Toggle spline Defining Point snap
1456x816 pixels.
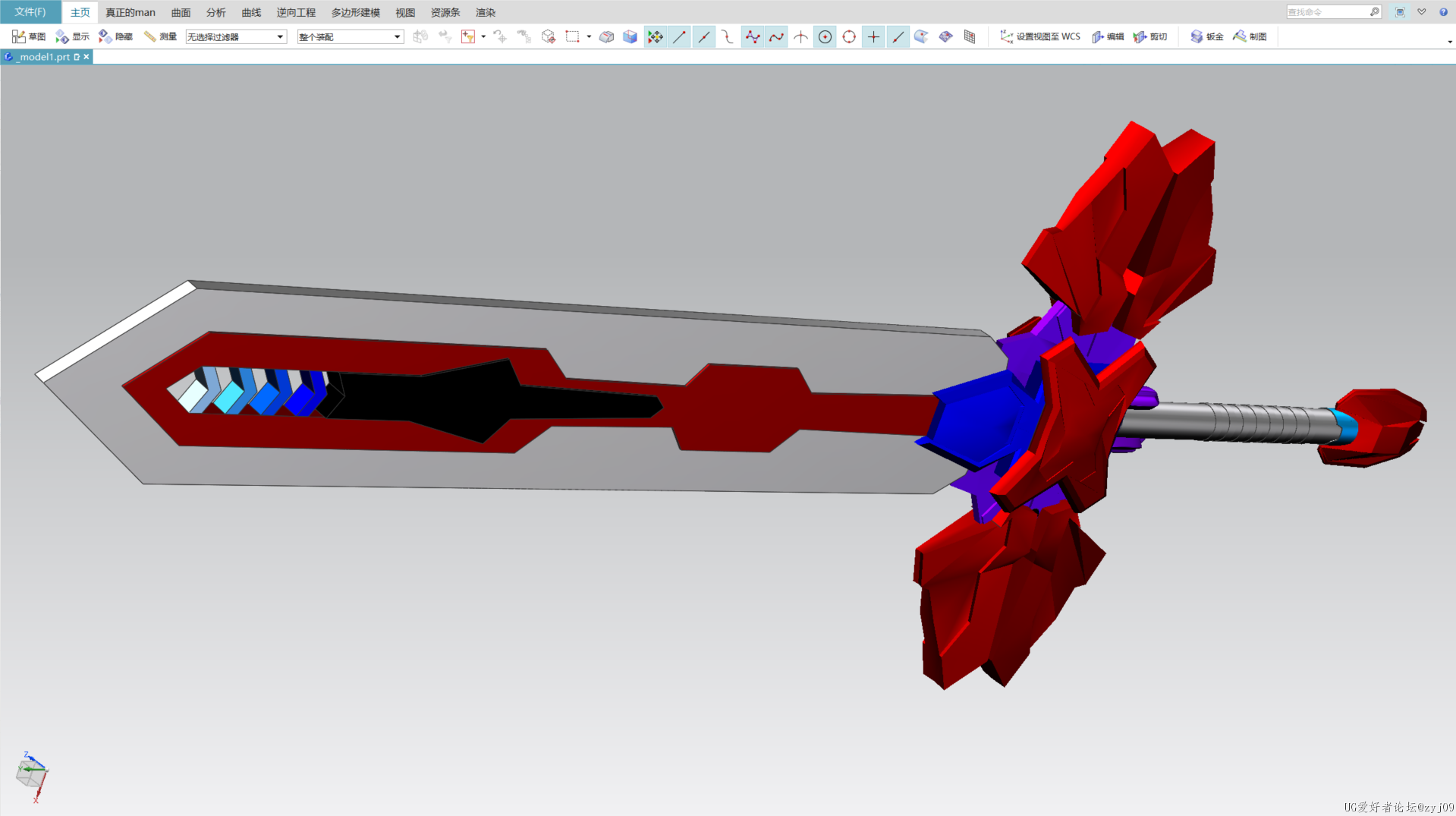tap(776, 36)
